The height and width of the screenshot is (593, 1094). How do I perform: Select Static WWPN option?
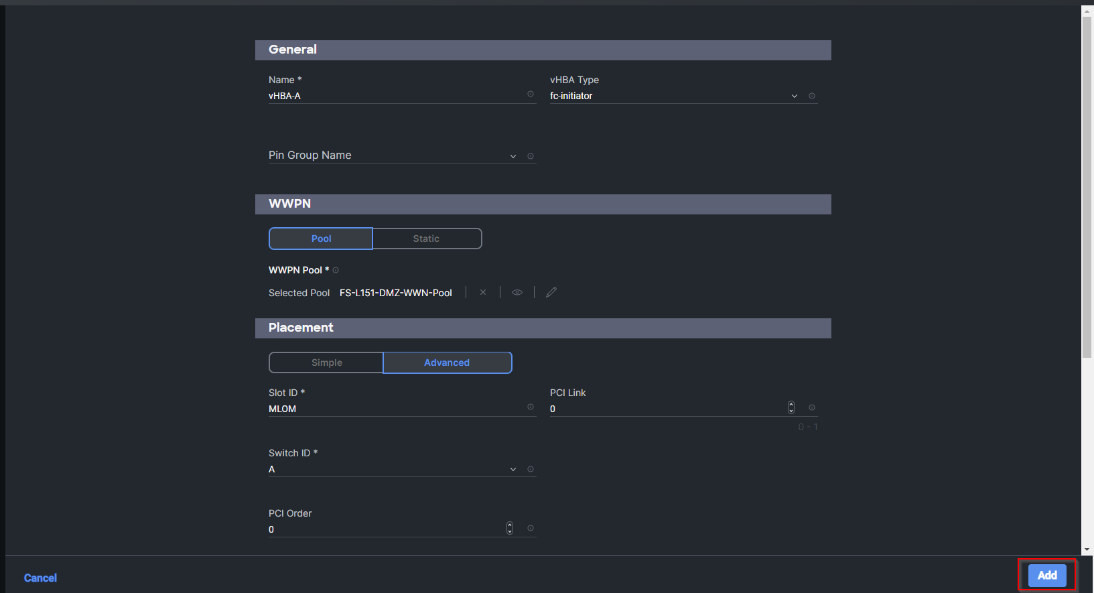(427, 239)
